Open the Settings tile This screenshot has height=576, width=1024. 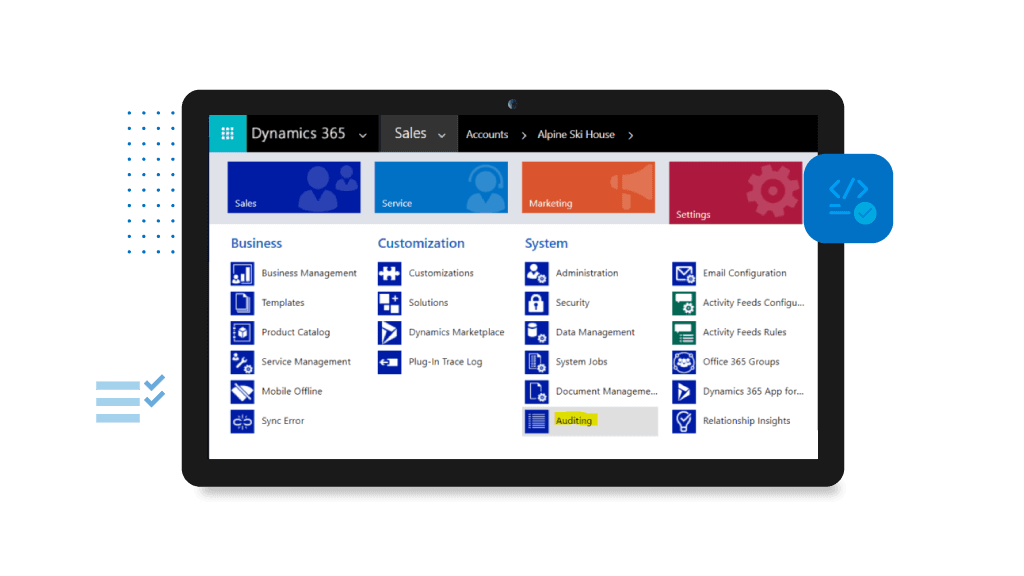click(735, 193)
